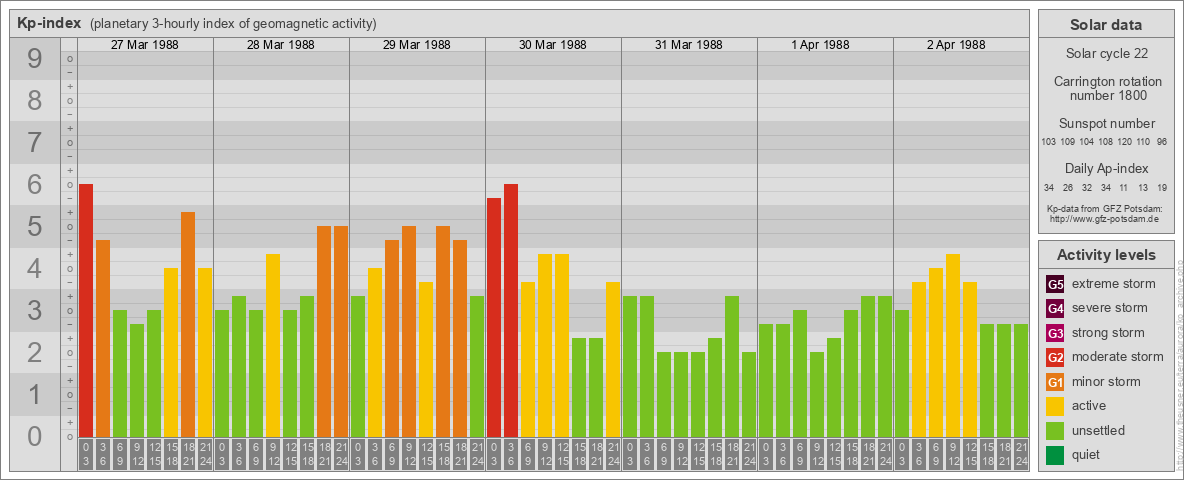Click the orange 18-21h bar on 27 Mar

pos(188,325)
